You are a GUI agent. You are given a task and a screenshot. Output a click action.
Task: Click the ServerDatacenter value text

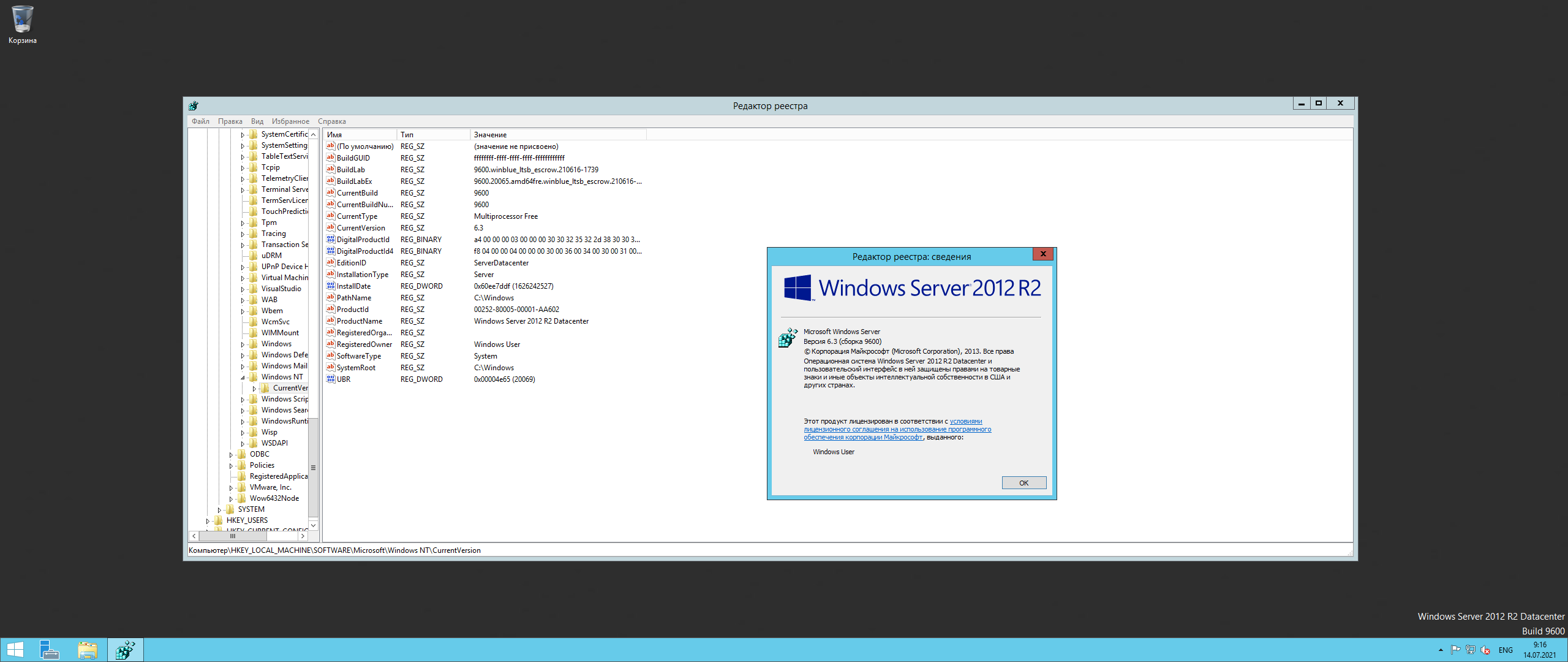[501, 263]
